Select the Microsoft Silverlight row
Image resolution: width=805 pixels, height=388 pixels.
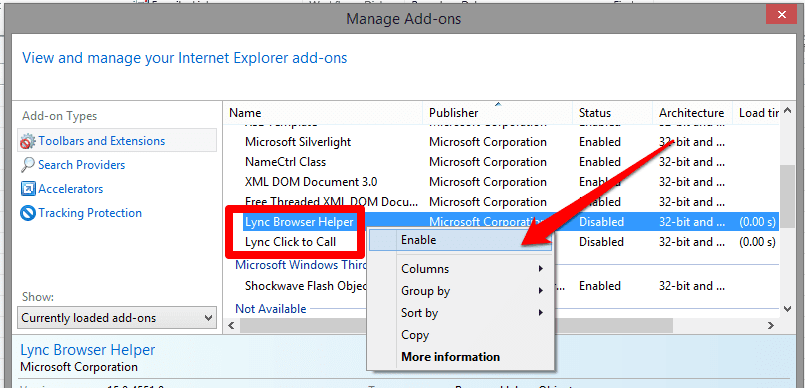502,142
